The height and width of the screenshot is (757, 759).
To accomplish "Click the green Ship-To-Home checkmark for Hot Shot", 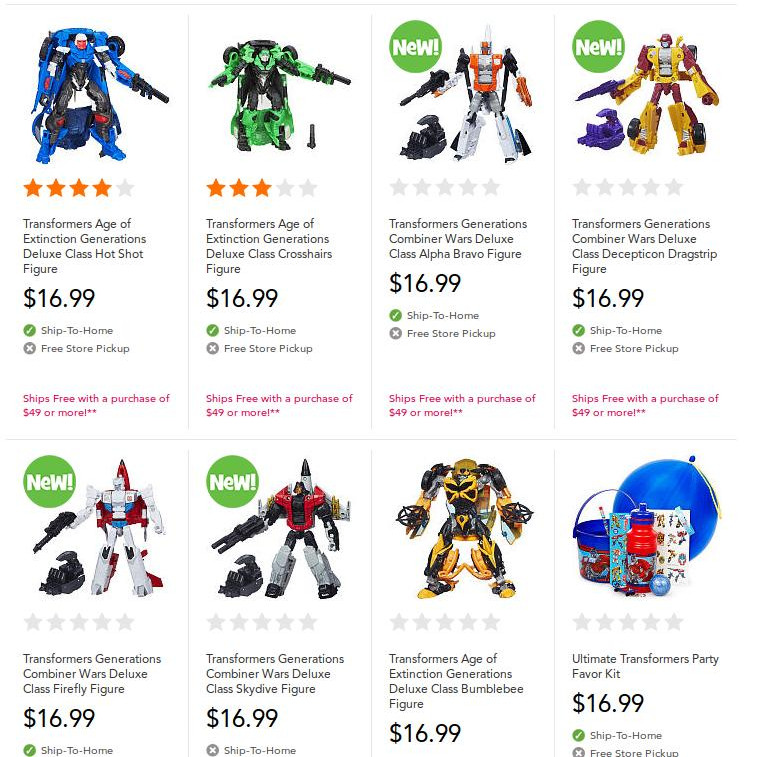I will click(x=30, y=331).
